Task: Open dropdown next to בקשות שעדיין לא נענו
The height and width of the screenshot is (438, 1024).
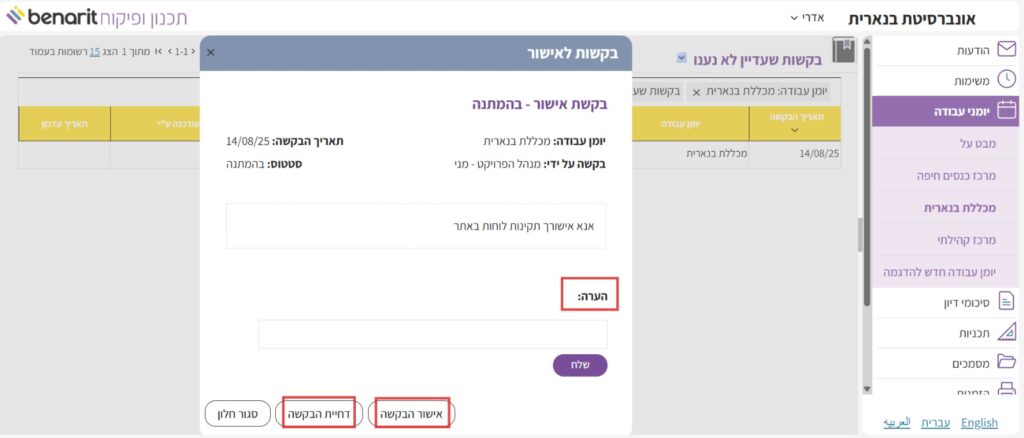Action: click(682, 58)
